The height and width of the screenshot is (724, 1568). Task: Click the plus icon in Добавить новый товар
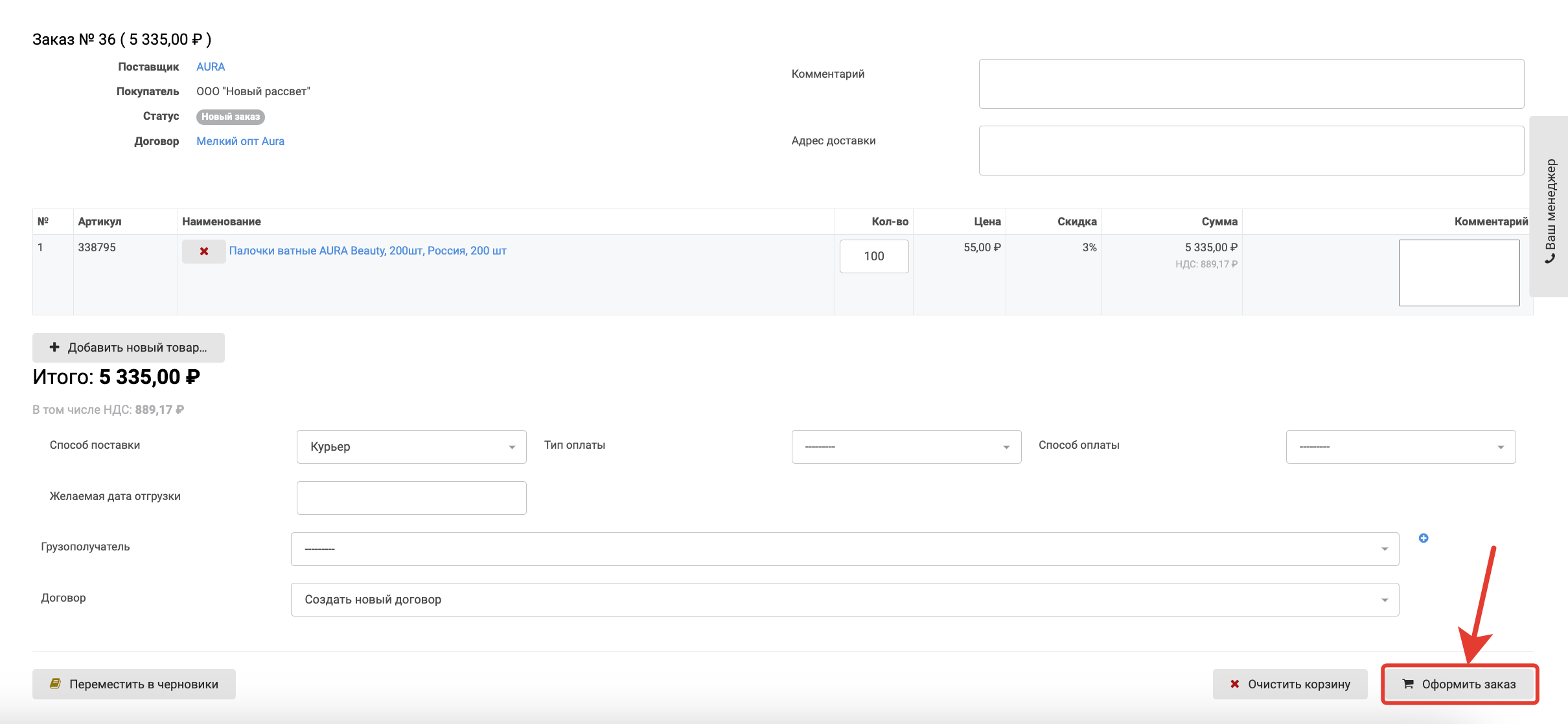click(x=54, y=347)
